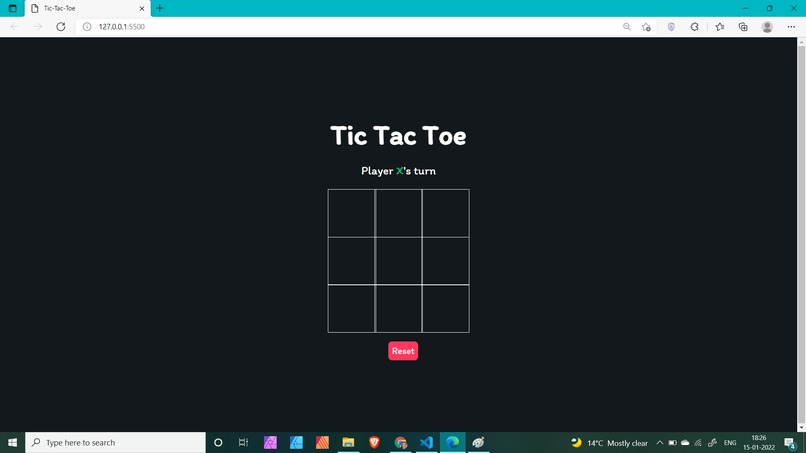Open the network Wi-Fi tray icon

coord(698,443)
